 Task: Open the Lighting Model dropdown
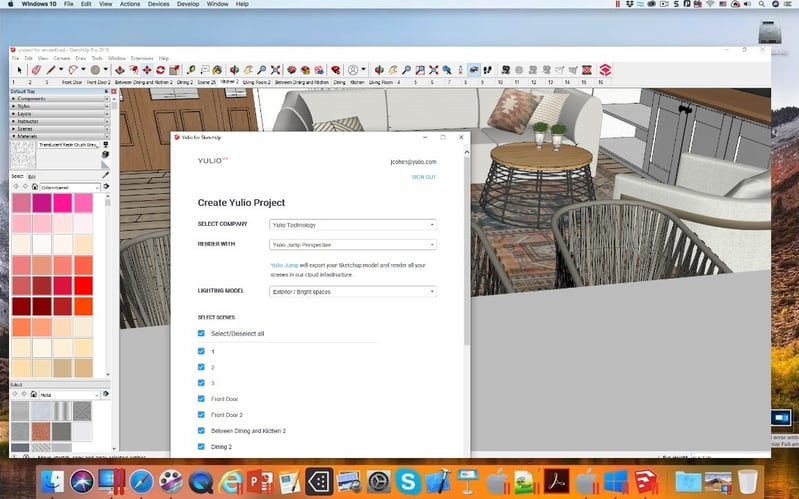(353, 292)
